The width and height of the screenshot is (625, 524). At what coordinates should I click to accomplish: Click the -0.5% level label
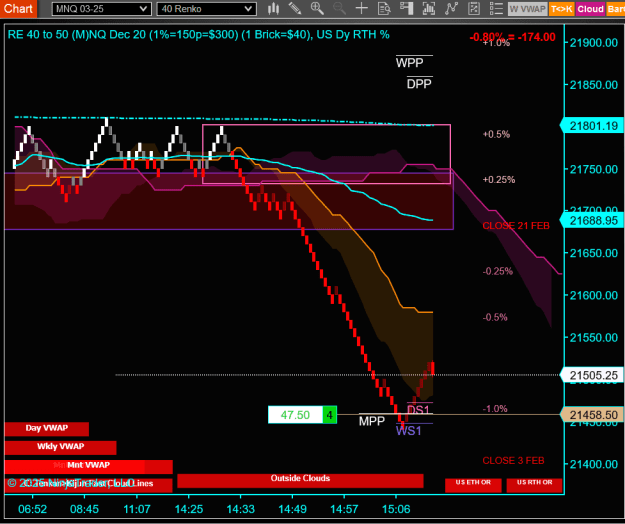[x=495, y=318]
